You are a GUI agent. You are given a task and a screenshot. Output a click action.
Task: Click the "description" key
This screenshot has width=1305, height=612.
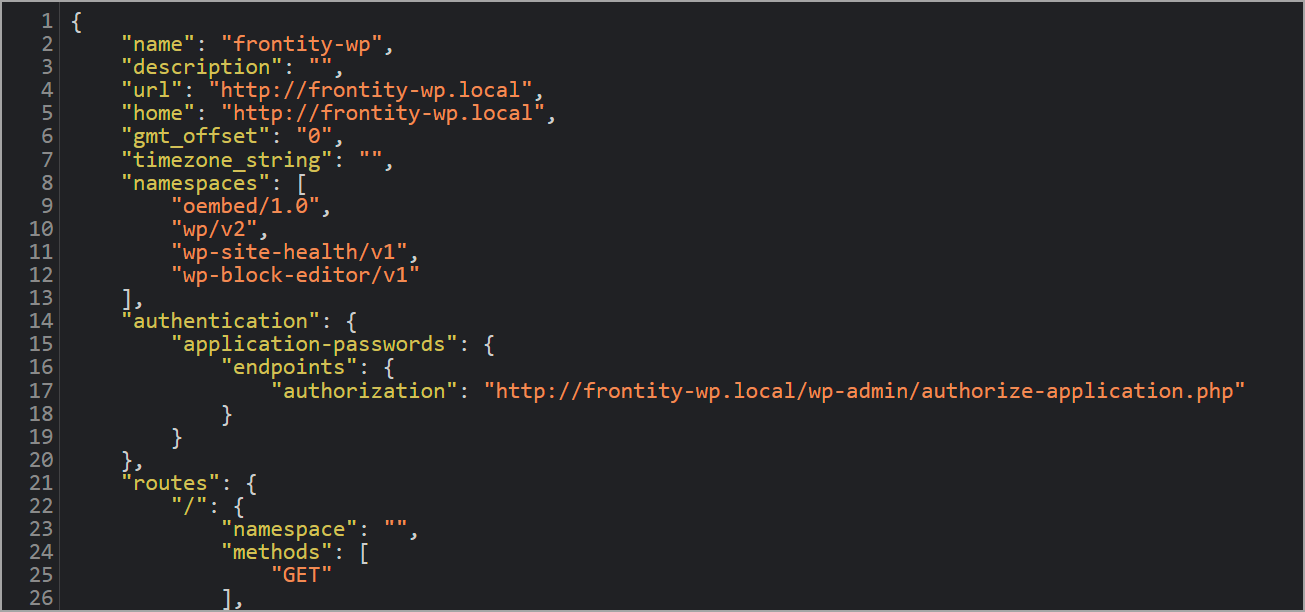pos(202,67)
